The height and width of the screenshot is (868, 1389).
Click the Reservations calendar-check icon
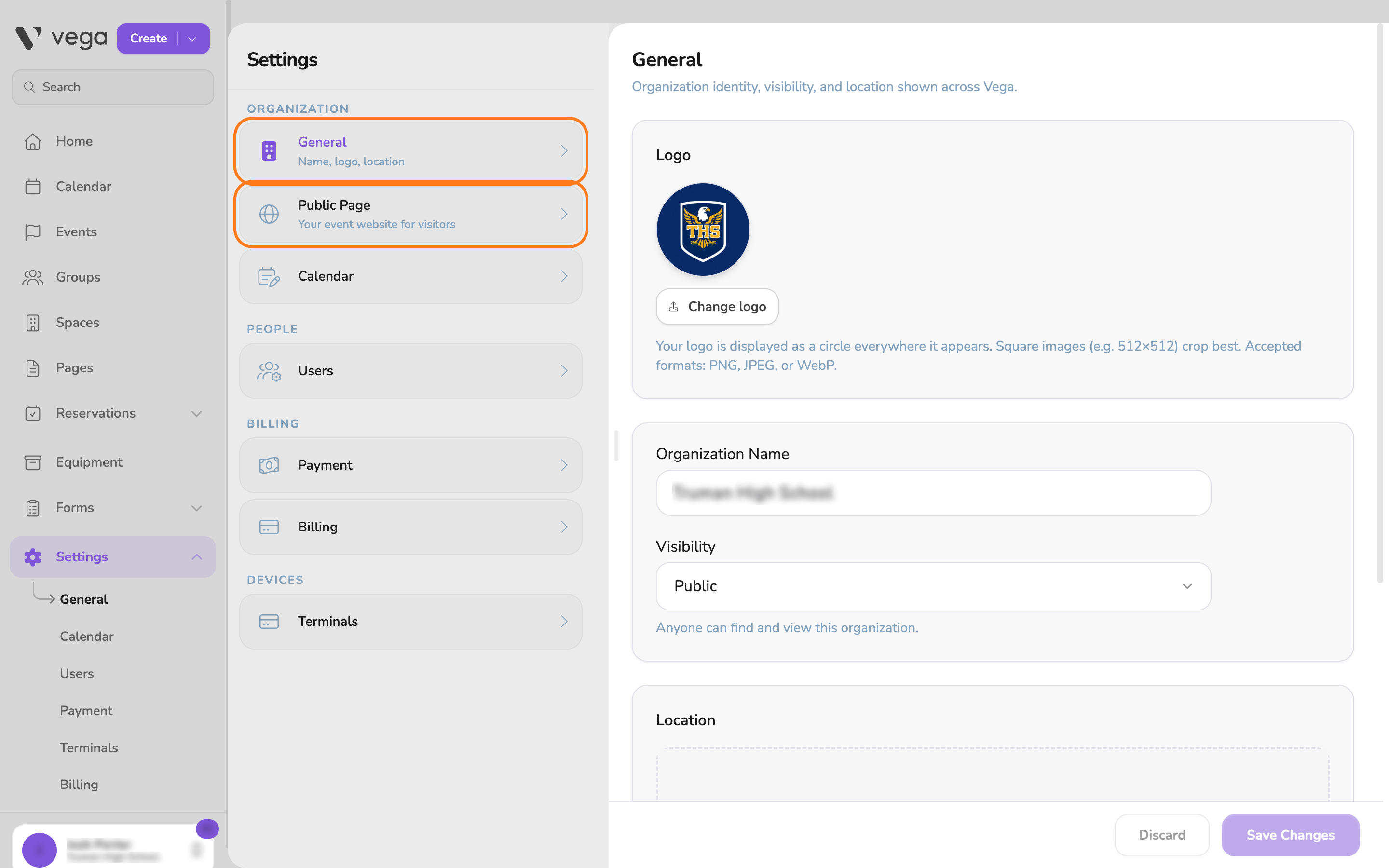[x=33, y=413]
